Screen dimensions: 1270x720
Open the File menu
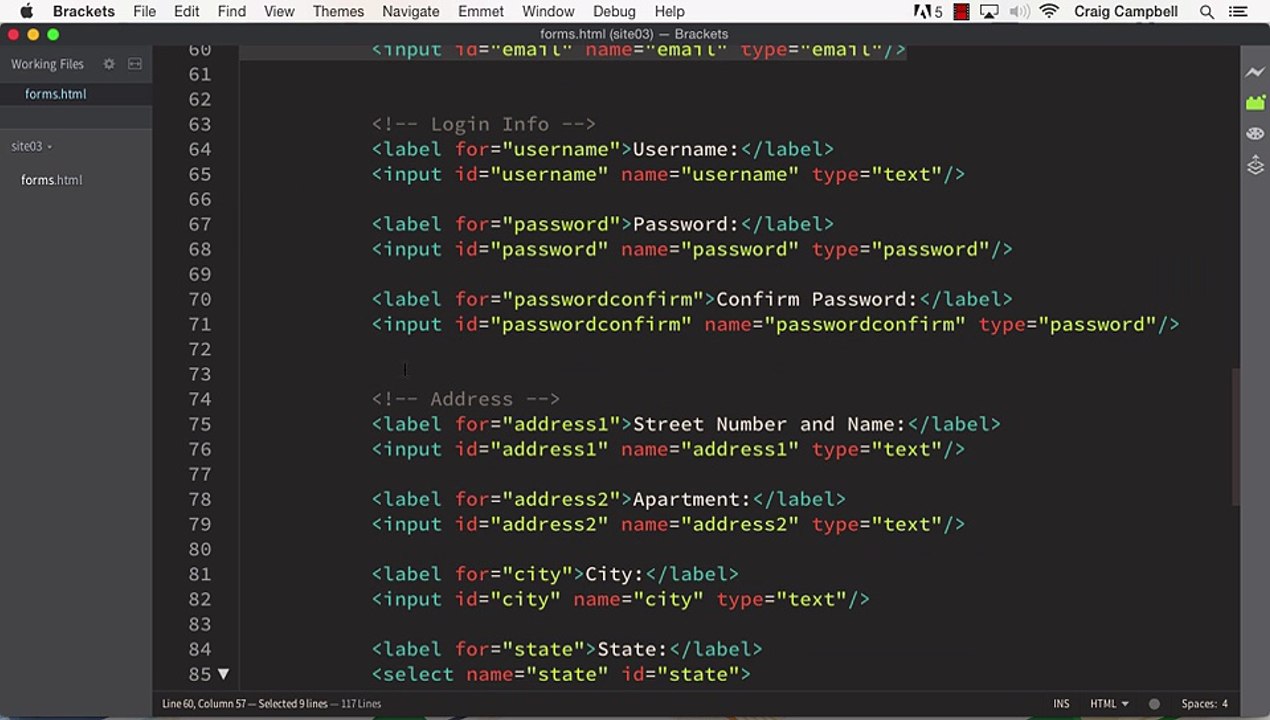pyautogui.click(x=144, y=12)
